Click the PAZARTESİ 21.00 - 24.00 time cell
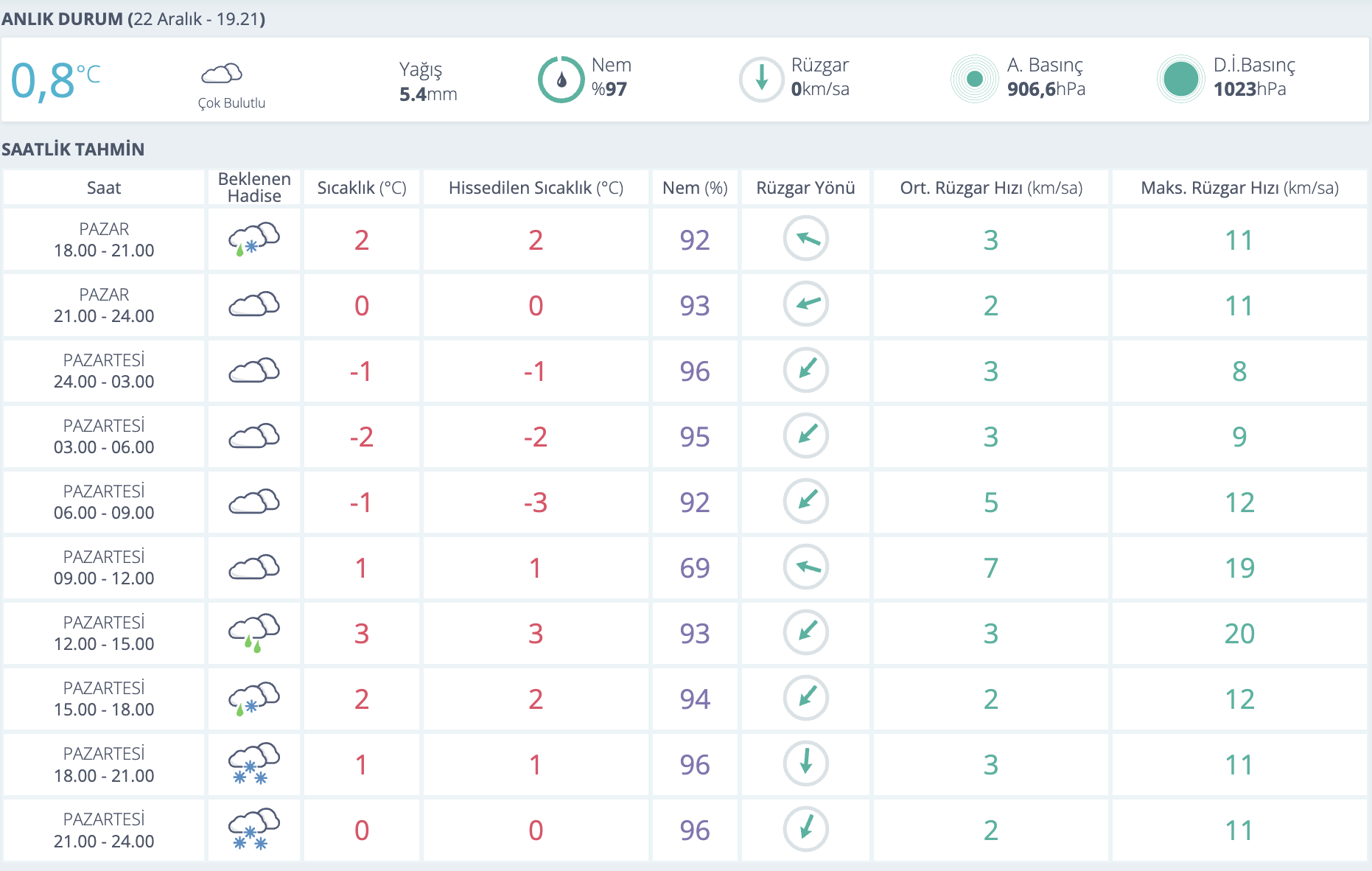 (x=104, y=830)
